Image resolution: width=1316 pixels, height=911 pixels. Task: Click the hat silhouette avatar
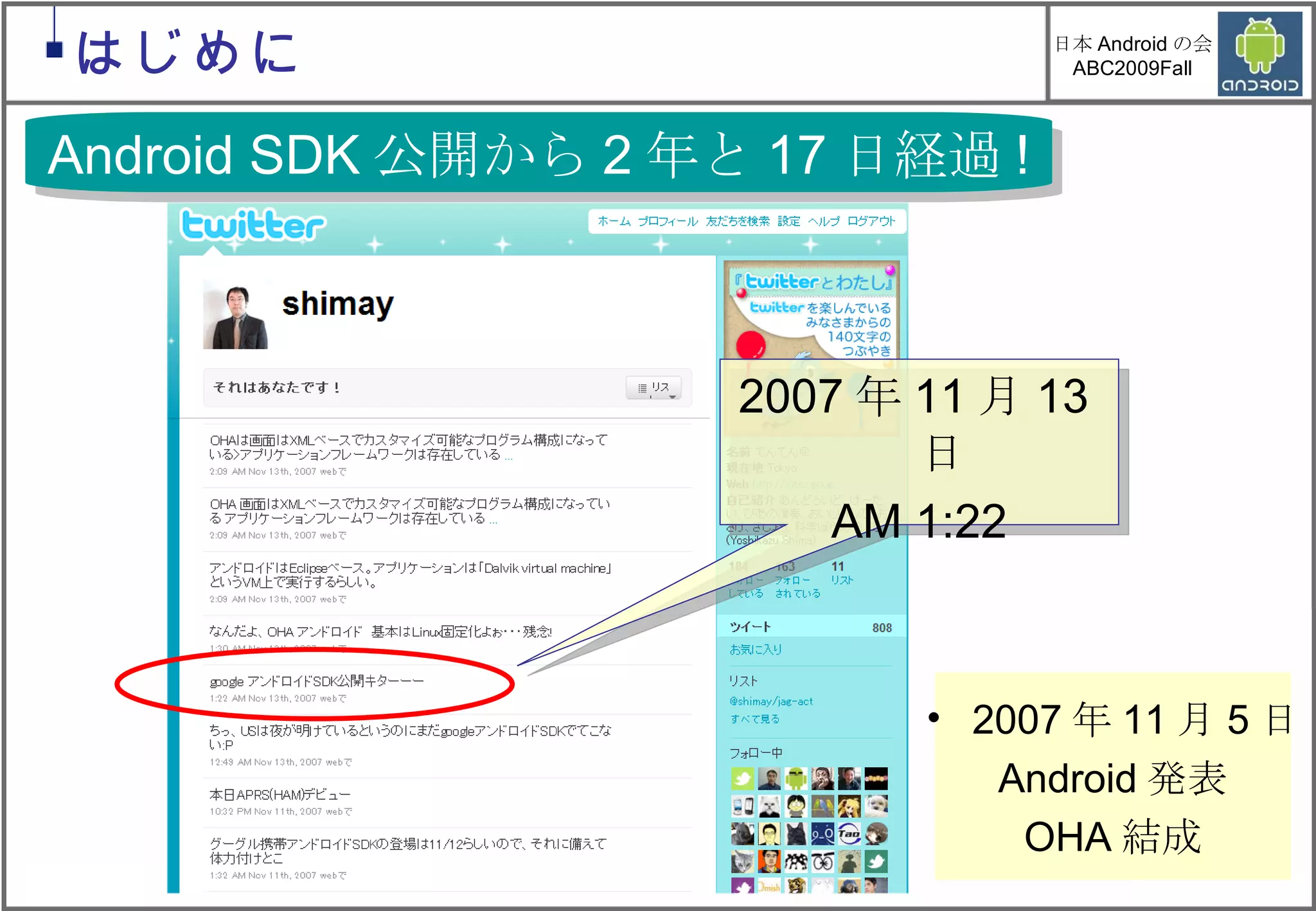(849, 862)
